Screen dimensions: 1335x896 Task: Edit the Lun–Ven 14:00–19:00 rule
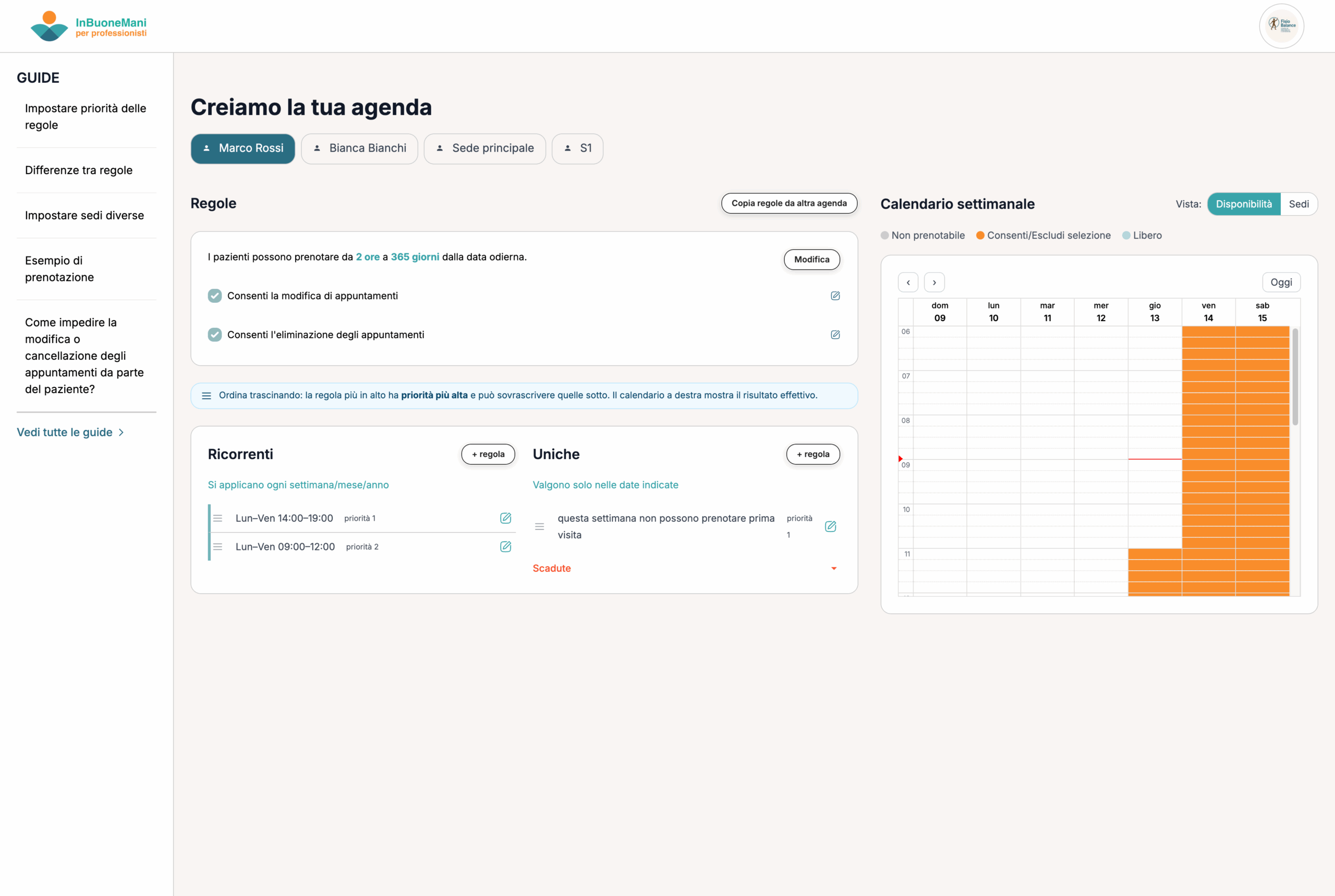(x=505, y=518)
